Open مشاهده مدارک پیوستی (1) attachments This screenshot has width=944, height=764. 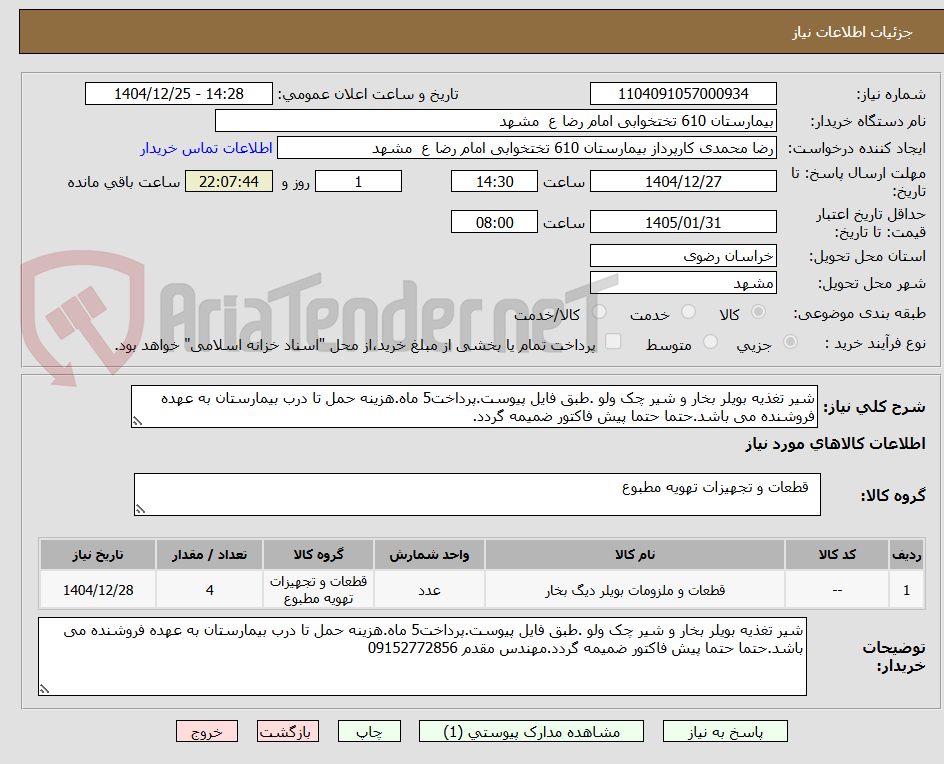(531, 731)
